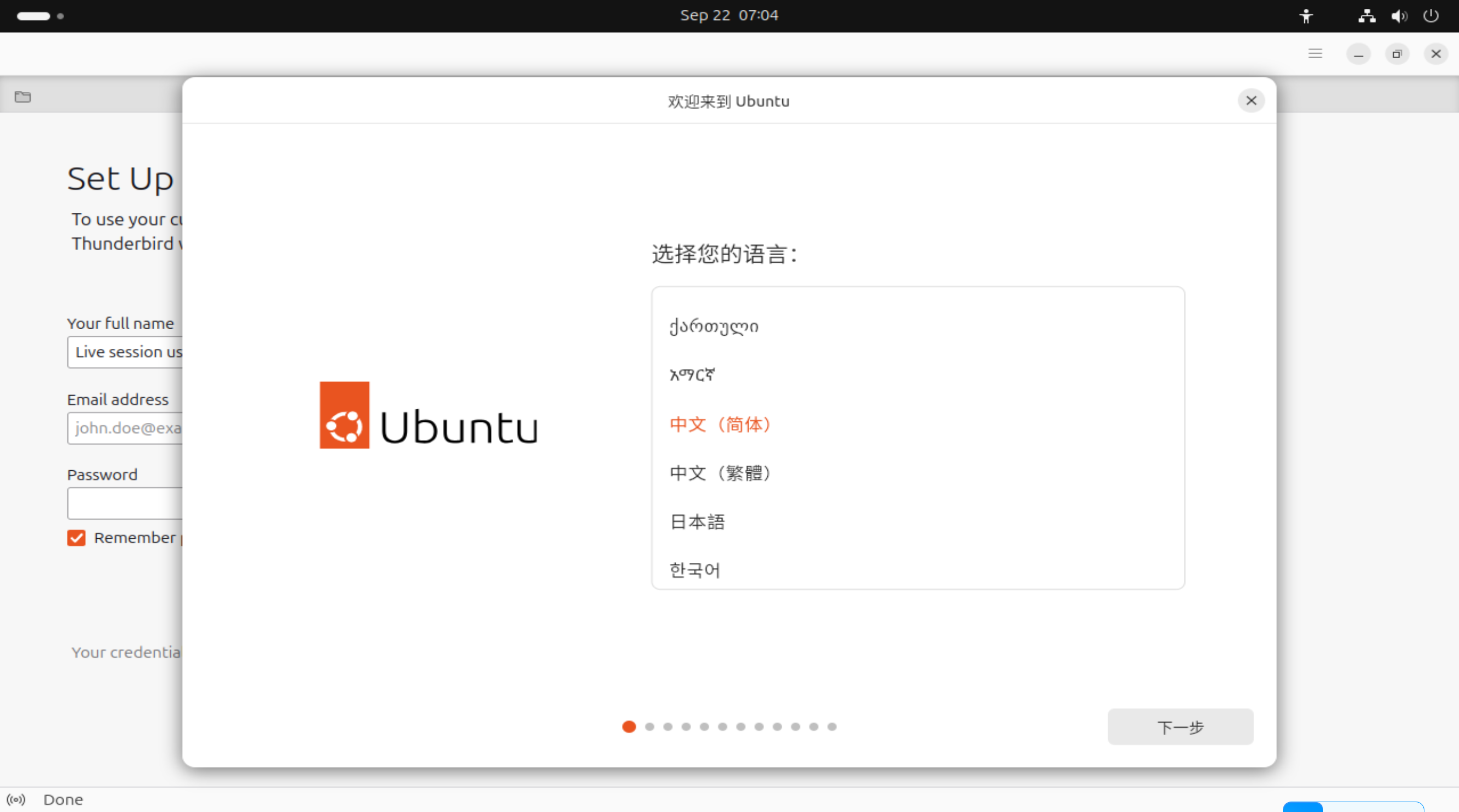1459x812 pixels.
Task: Open the clock and calendar panel
Action: 729,16
